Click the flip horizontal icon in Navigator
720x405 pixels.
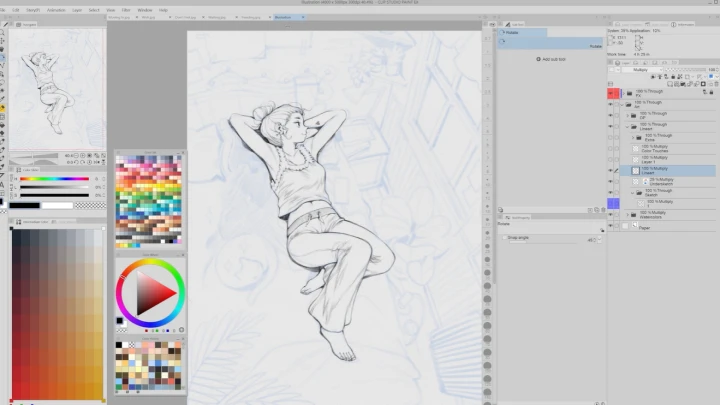[97, 162]
